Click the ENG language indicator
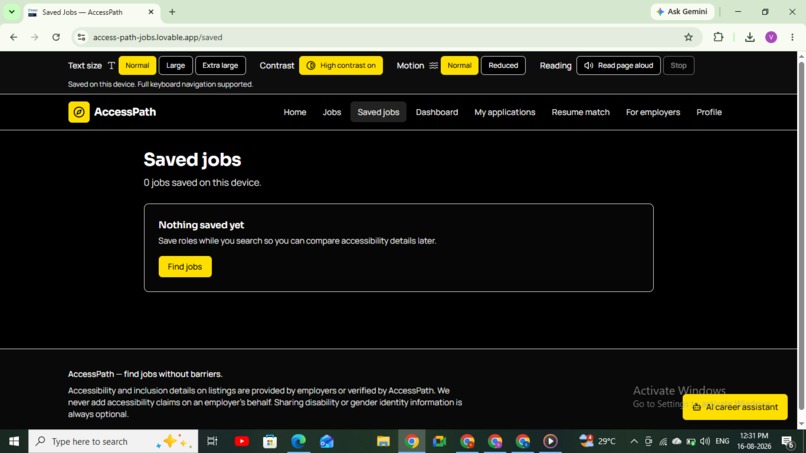Viewport: 806px width, 453px height. click(722, 441)
